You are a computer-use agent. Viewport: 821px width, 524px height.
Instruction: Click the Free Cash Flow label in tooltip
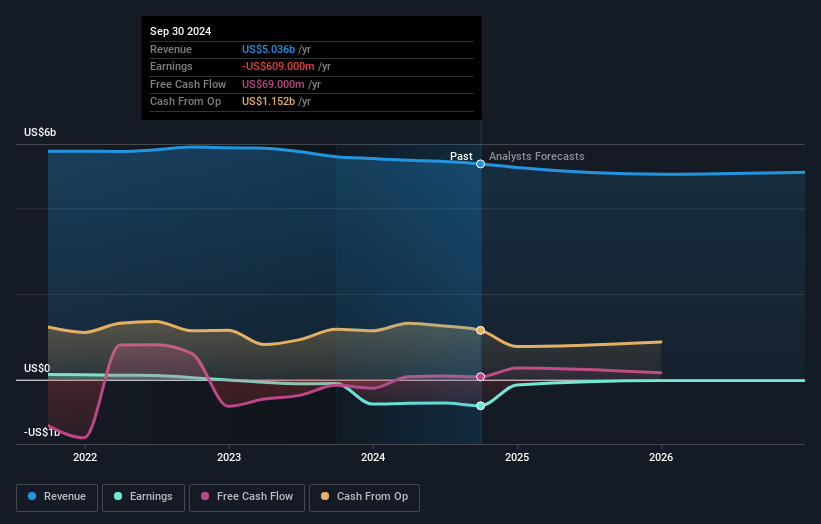188,84
